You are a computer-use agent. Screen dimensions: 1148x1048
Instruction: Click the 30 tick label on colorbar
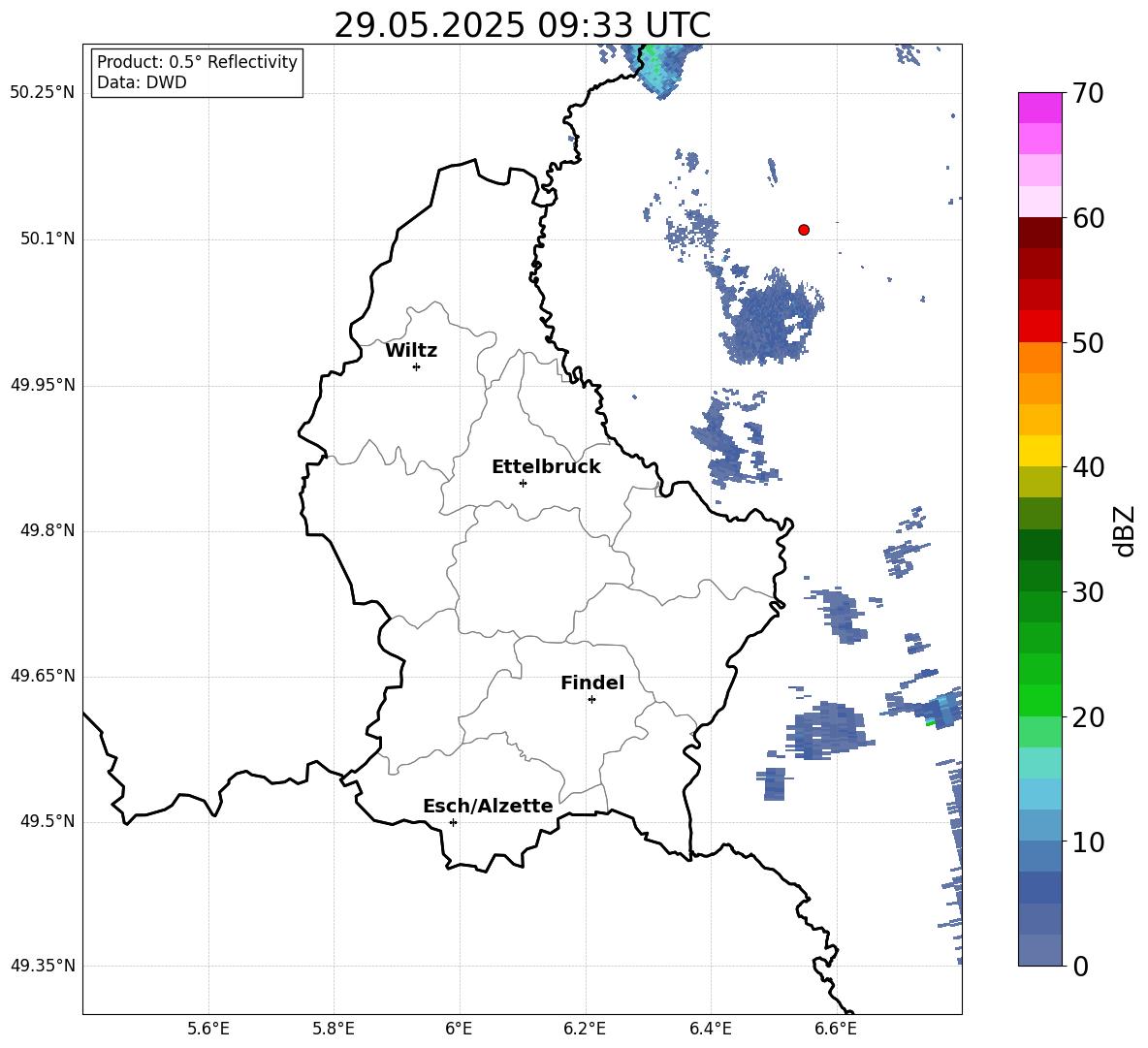click(1088, 592)
